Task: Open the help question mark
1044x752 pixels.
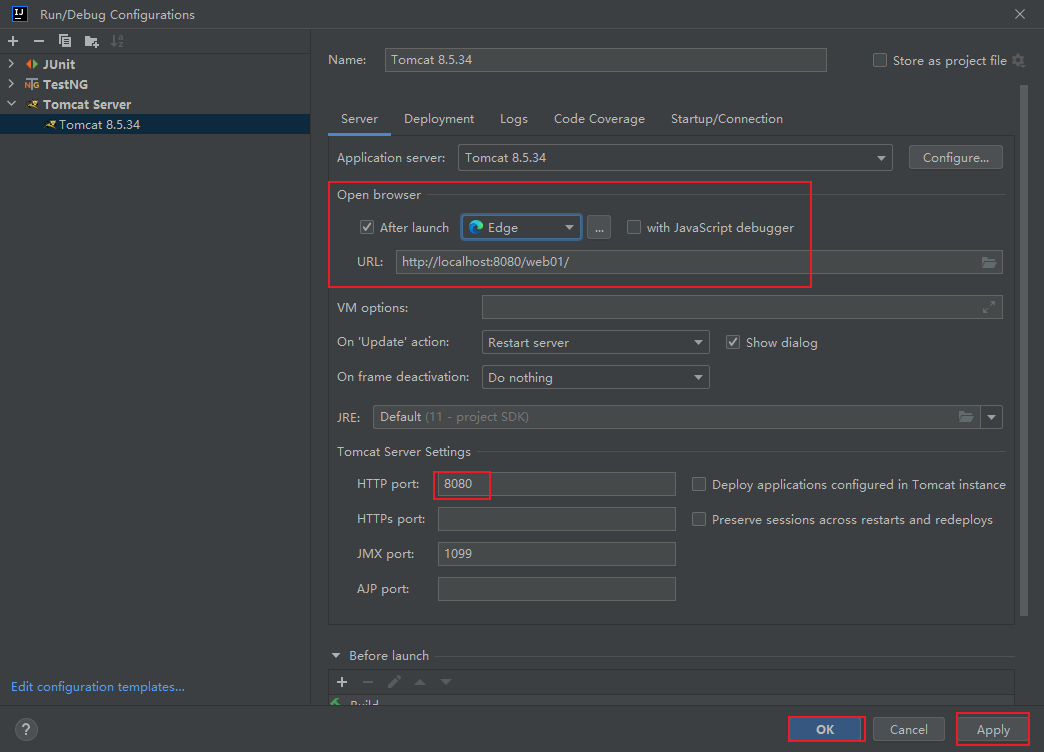Action: pyautogui.click(x=26, y=729)
